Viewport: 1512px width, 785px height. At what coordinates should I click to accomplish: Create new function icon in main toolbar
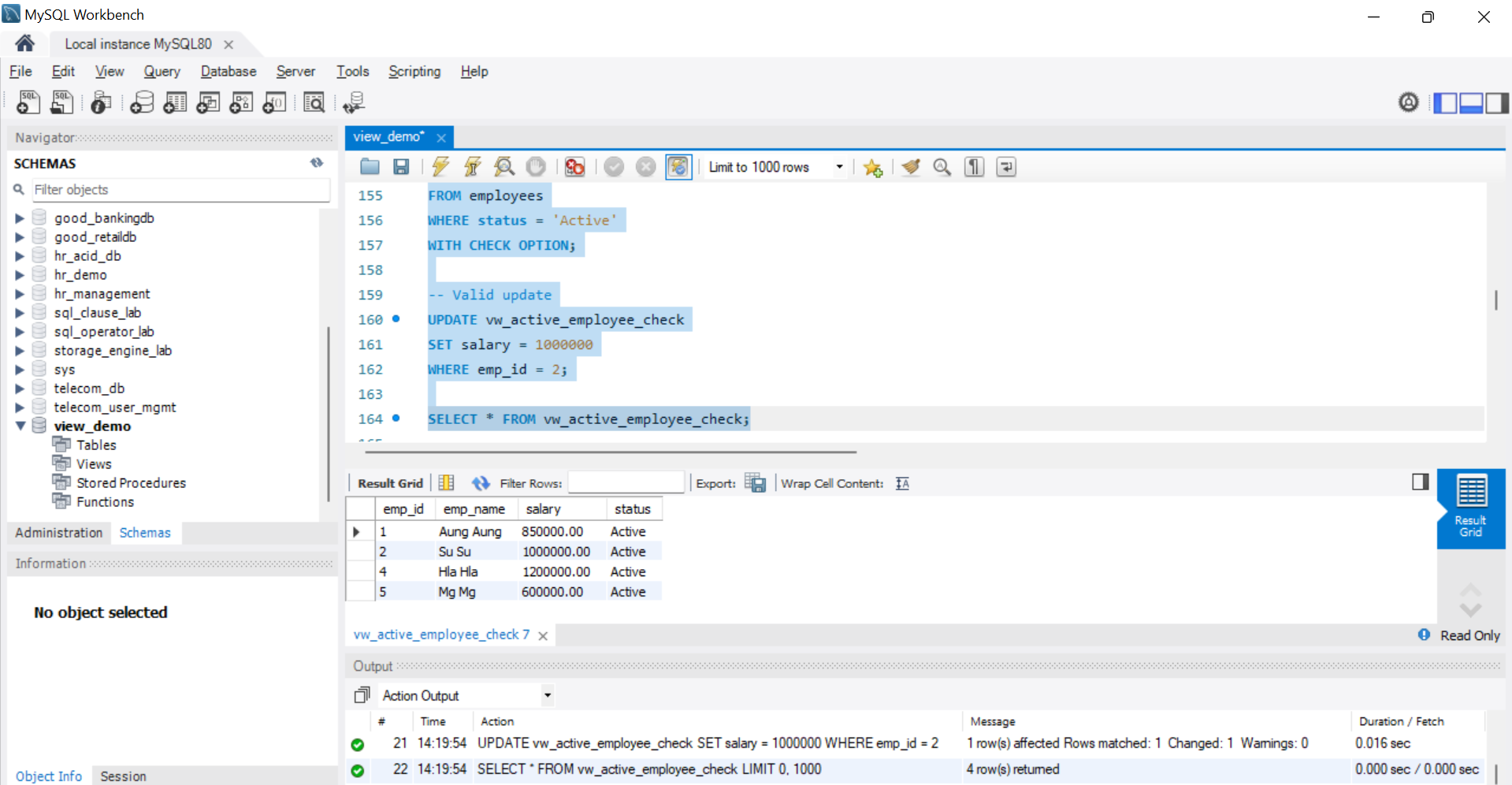pos(274,102)
